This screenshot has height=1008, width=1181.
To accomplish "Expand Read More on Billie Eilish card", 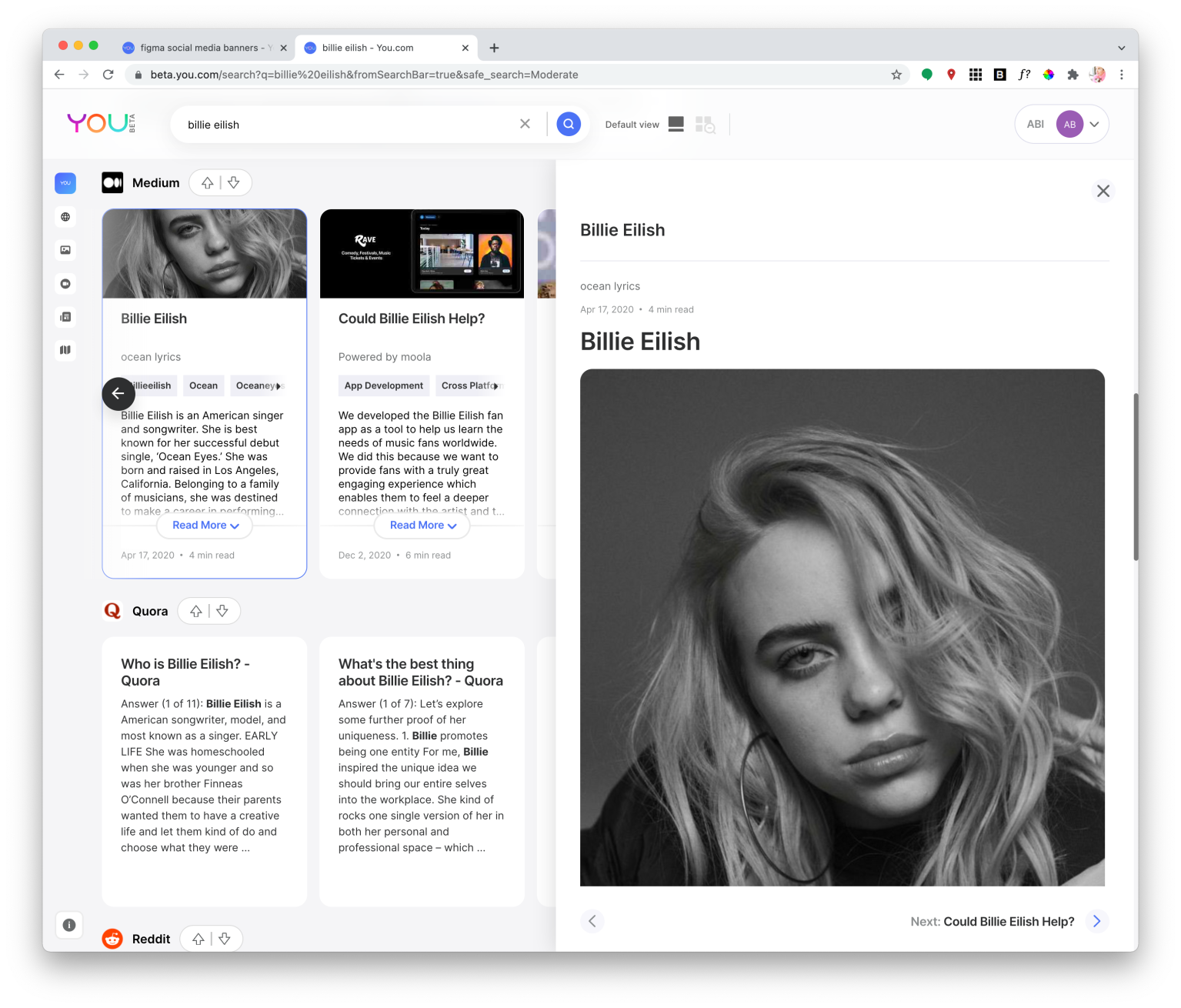I will coord(205,526).
